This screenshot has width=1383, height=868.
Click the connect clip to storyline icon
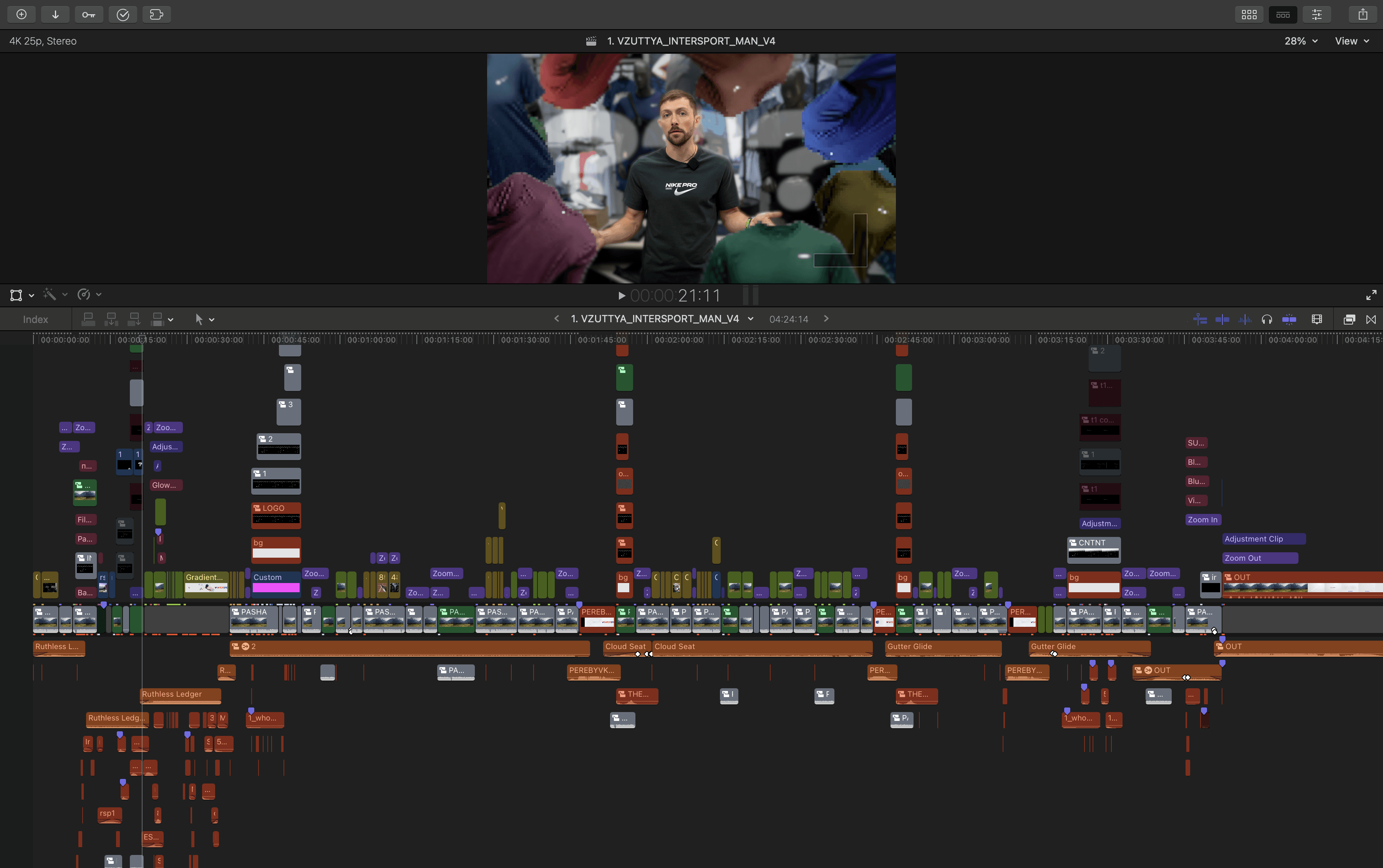88,319
